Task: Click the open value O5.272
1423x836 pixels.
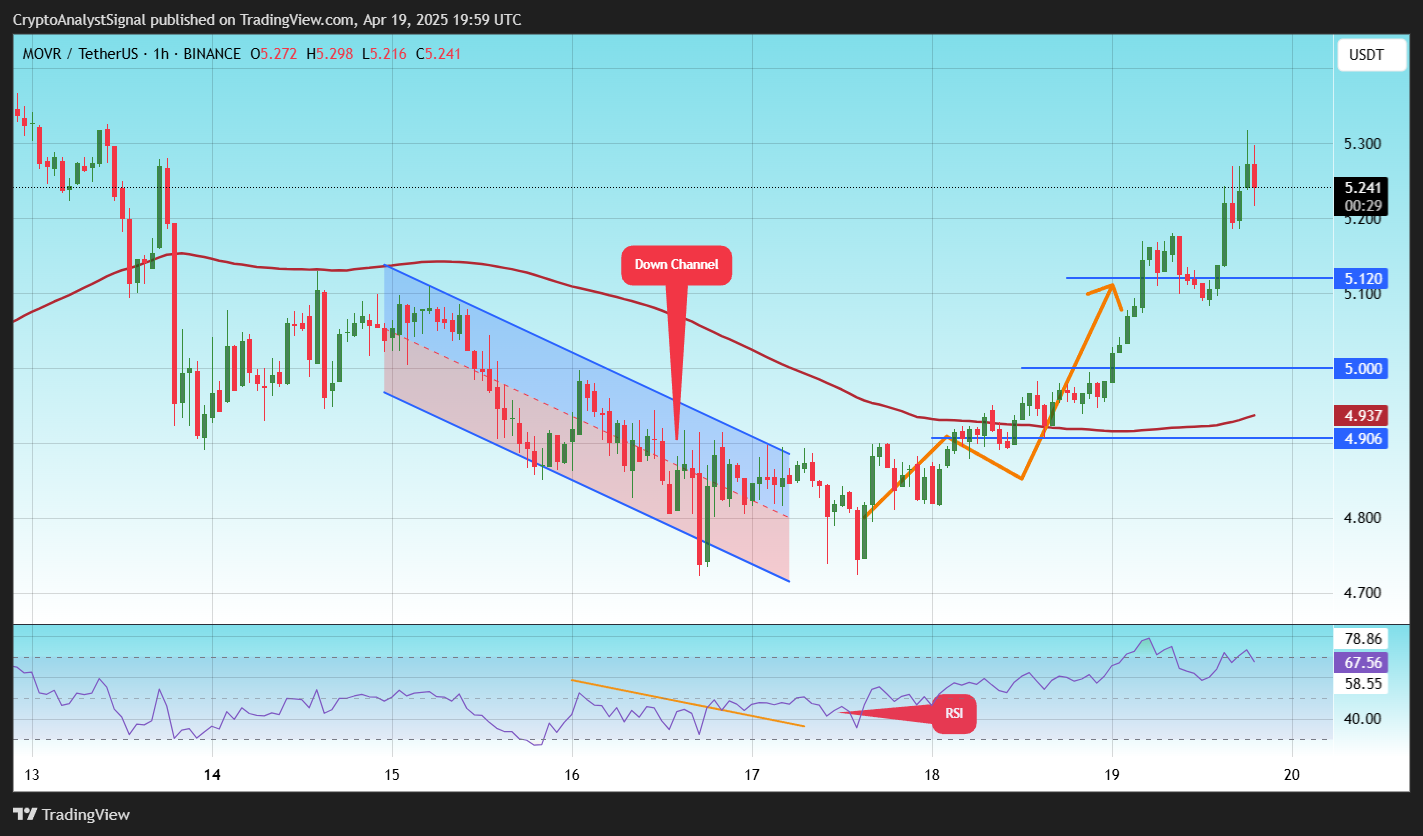Action: click(272, 54)
